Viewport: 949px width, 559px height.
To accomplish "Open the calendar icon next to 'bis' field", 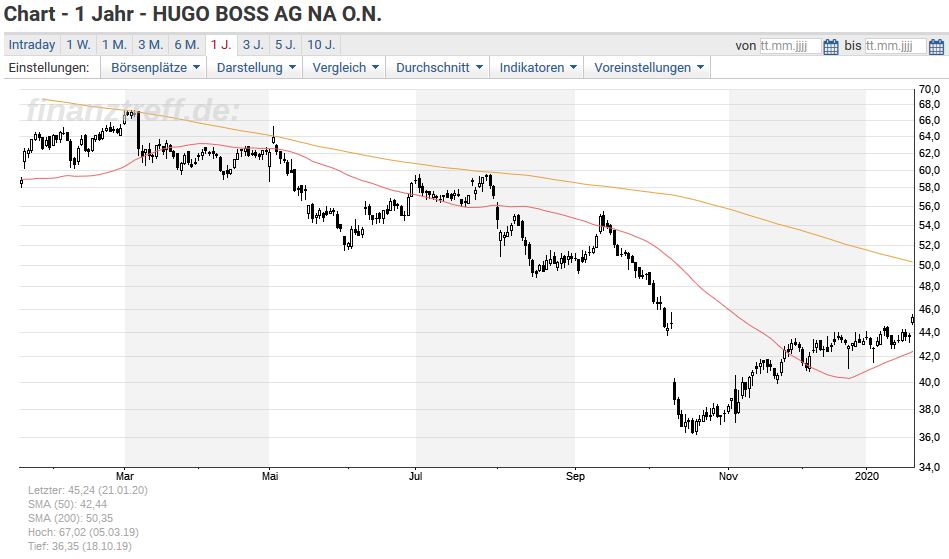I will (x=936, y=46).
